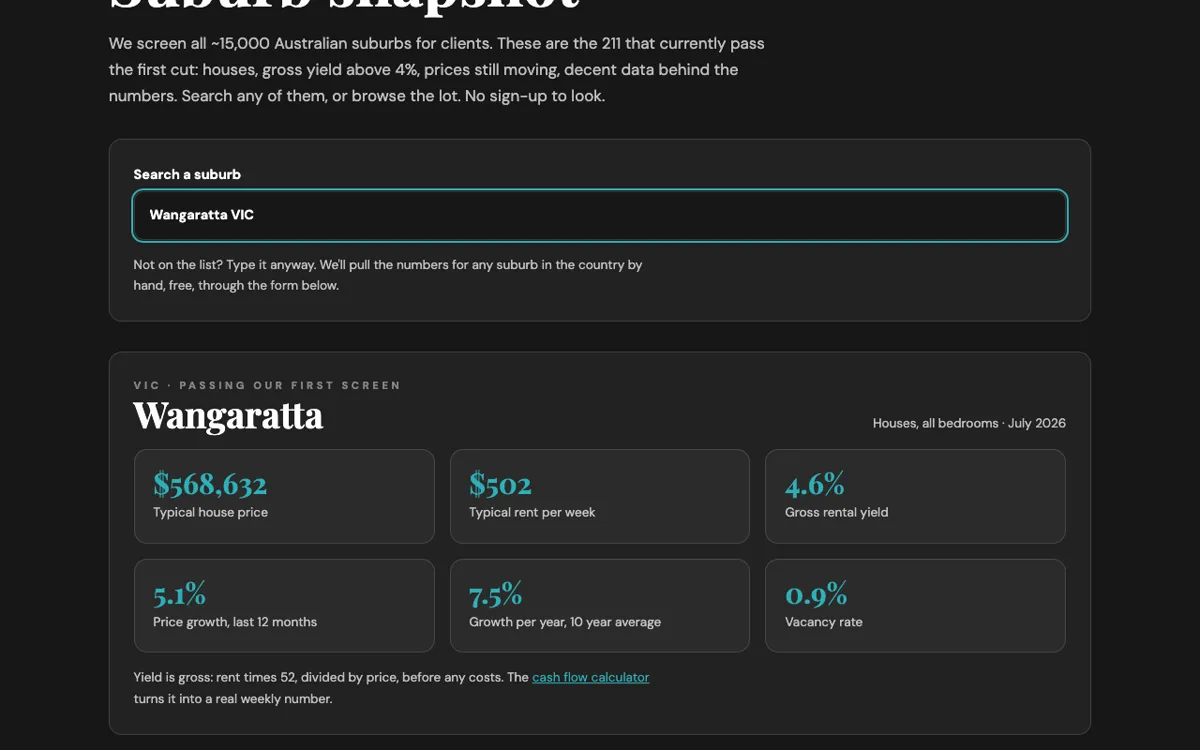
Task: Click the 'Typical house price' caption
Action: 210,512
